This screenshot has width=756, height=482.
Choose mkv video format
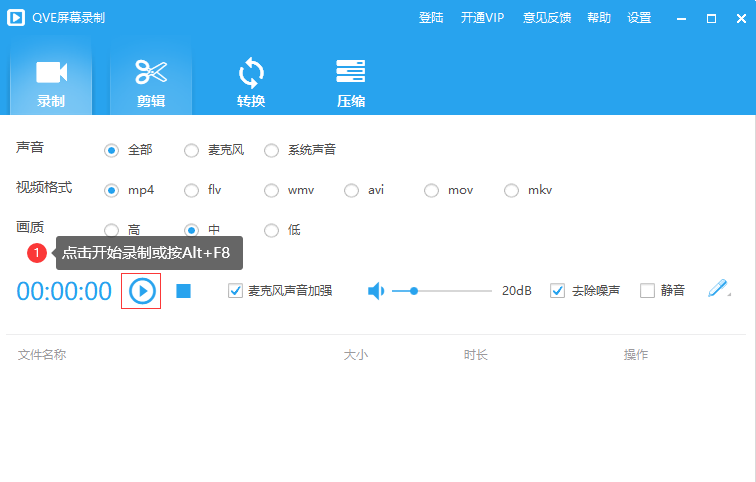coord(512,190)
